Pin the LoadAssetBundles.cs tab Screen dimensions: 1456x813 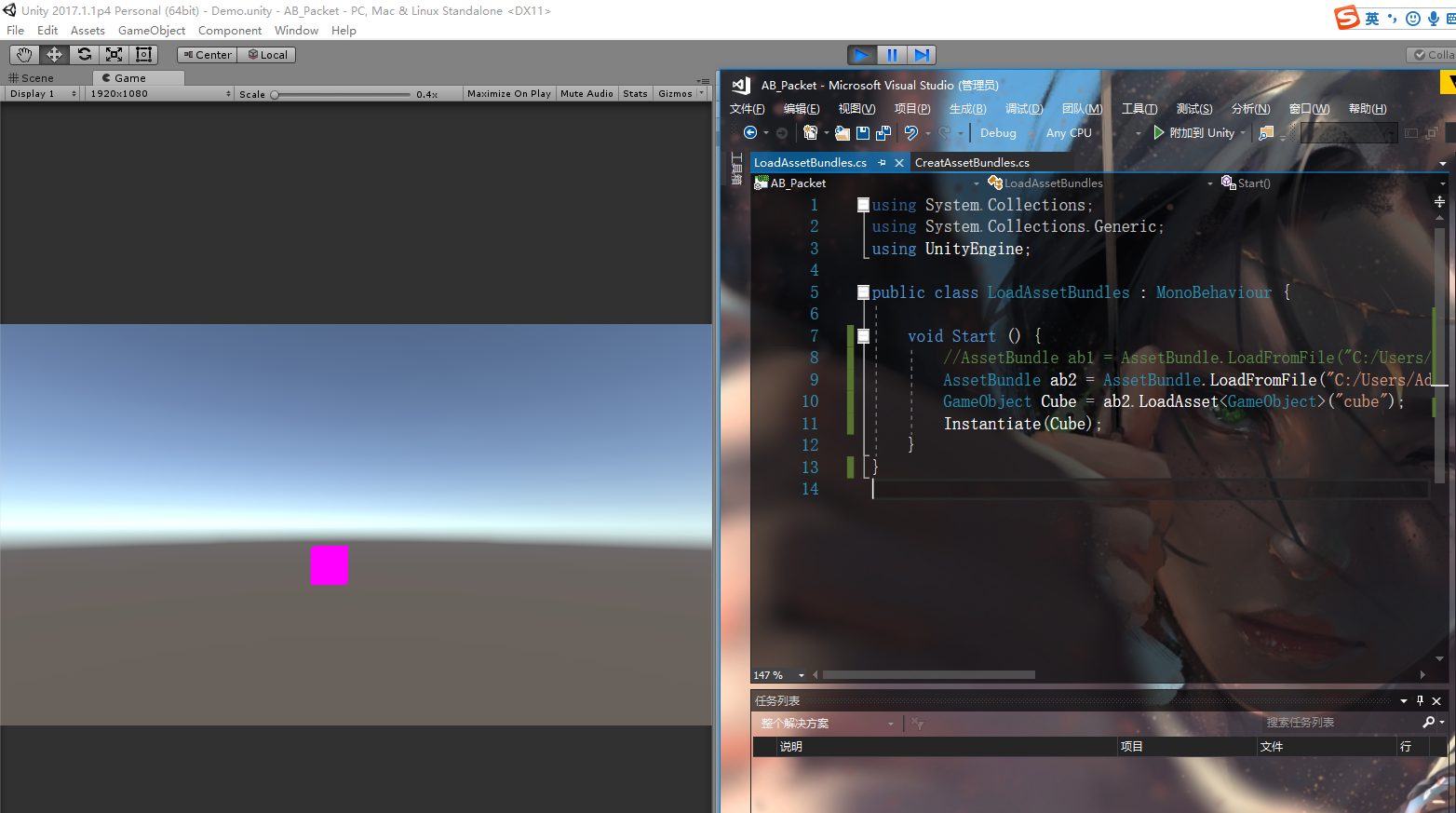tap(882, 163)
